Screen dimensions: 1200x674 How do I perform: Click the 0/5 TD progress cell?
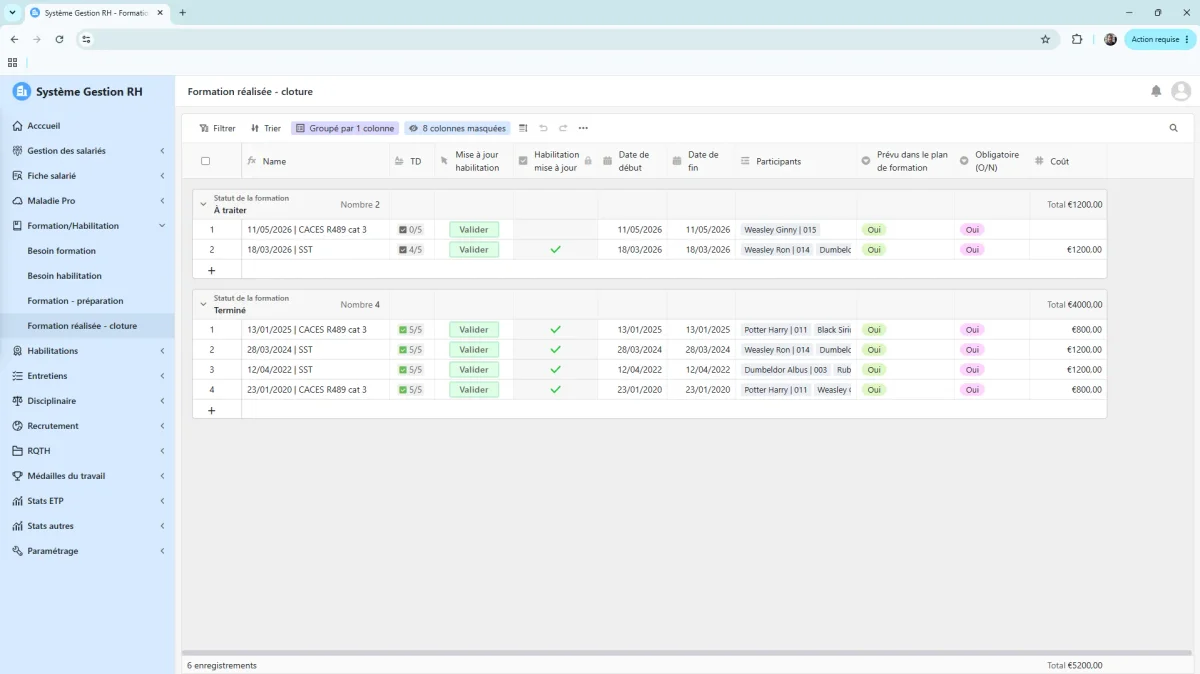411,230
